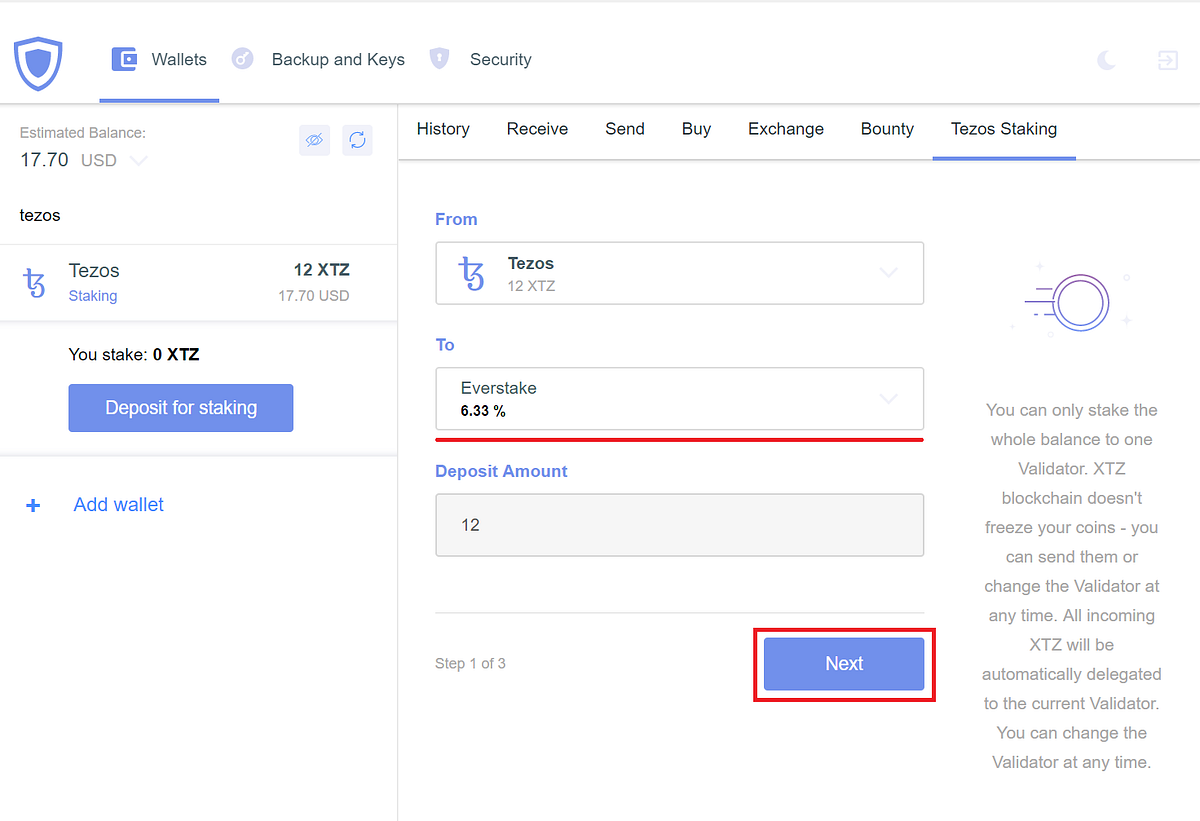Click the Deposit Amount field

tap(679, 525)
